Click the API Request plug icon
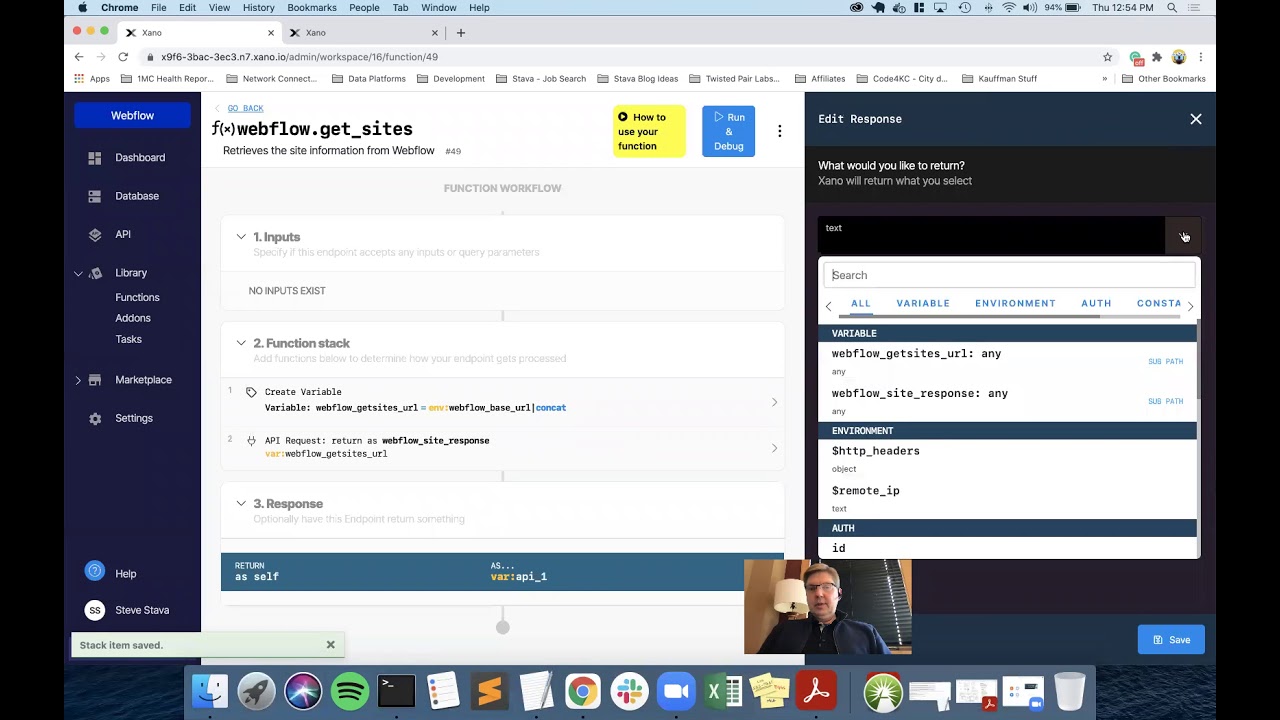The height and width of the screenshot is (720, 1280). click(x=251, y=440)
